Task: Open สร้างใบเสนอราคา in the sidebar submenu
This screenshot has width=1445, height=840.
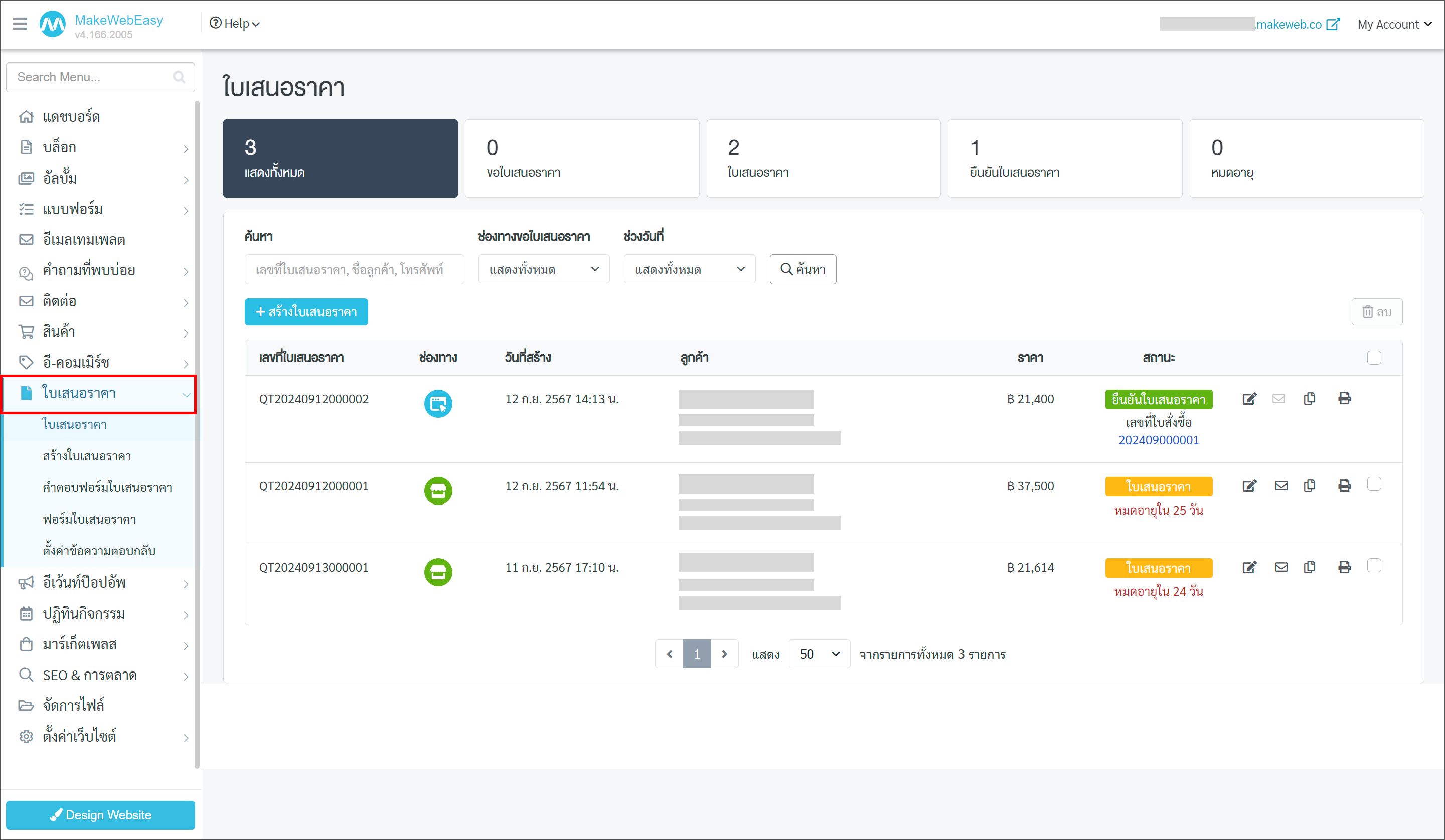Action: (x=87, y=456)
